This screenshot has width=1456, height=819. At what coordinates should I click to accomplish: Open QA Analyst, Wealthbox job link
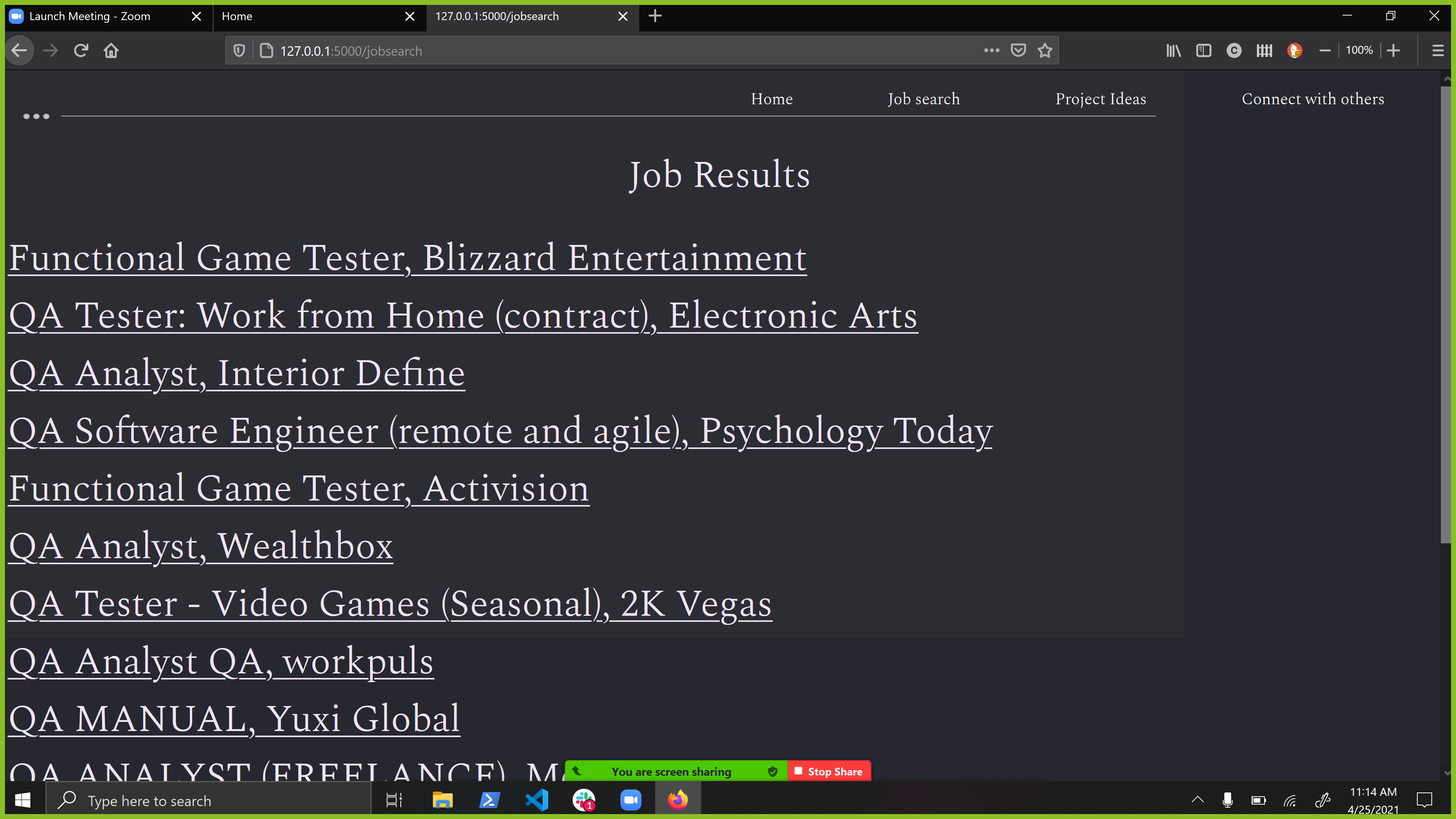(x=201, y=546)
